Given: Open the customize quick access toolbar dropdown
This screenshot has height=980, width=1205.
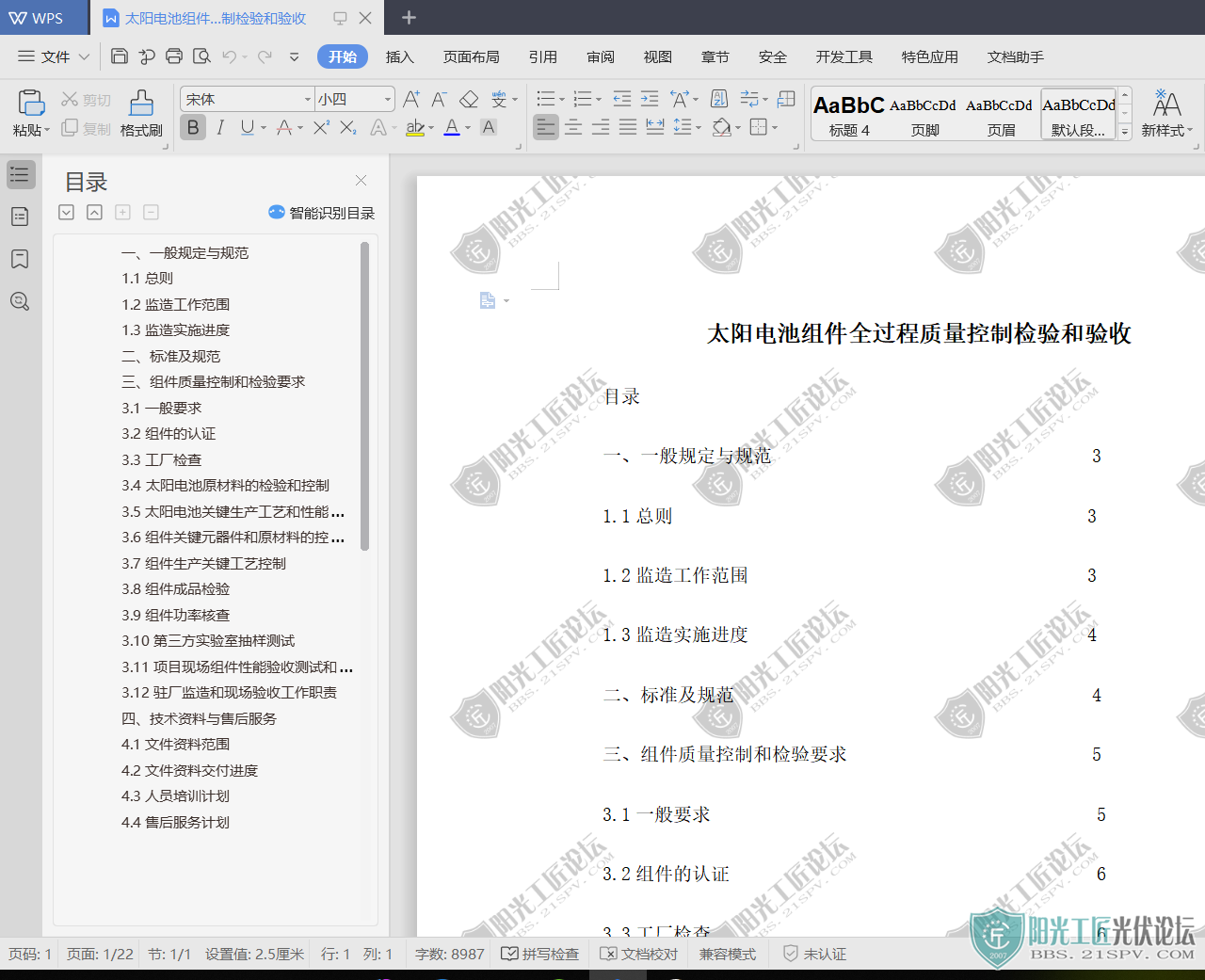Looking at the screenshot, I should [x=294, y=56].
